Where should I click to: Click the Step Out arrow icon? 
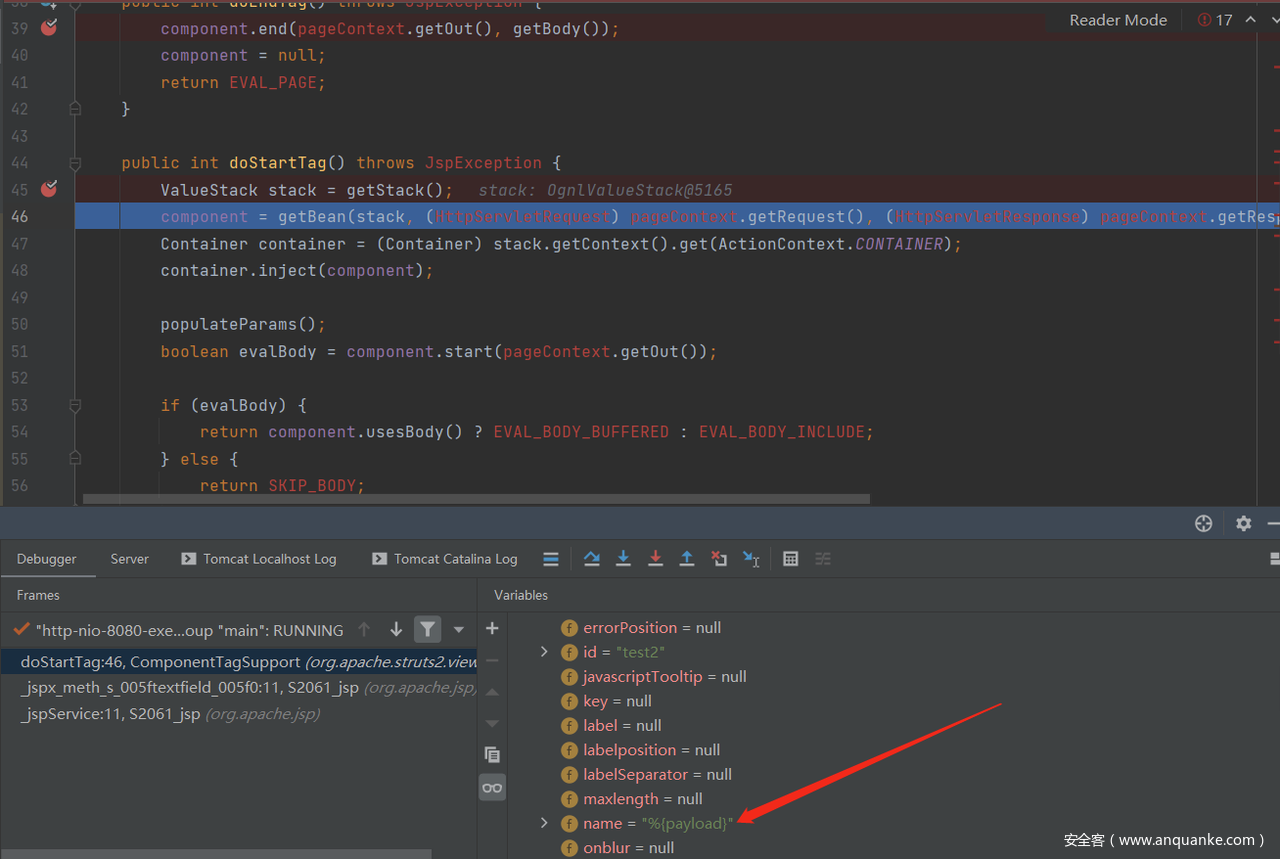(687, 559)
